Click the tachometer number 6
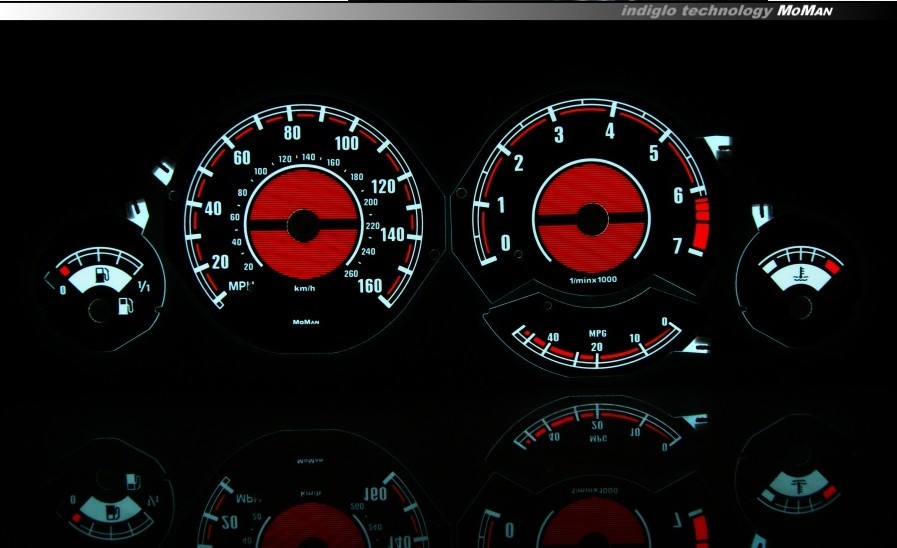Image resolution: width=897 pixels, height=548 pixels. 678,196
